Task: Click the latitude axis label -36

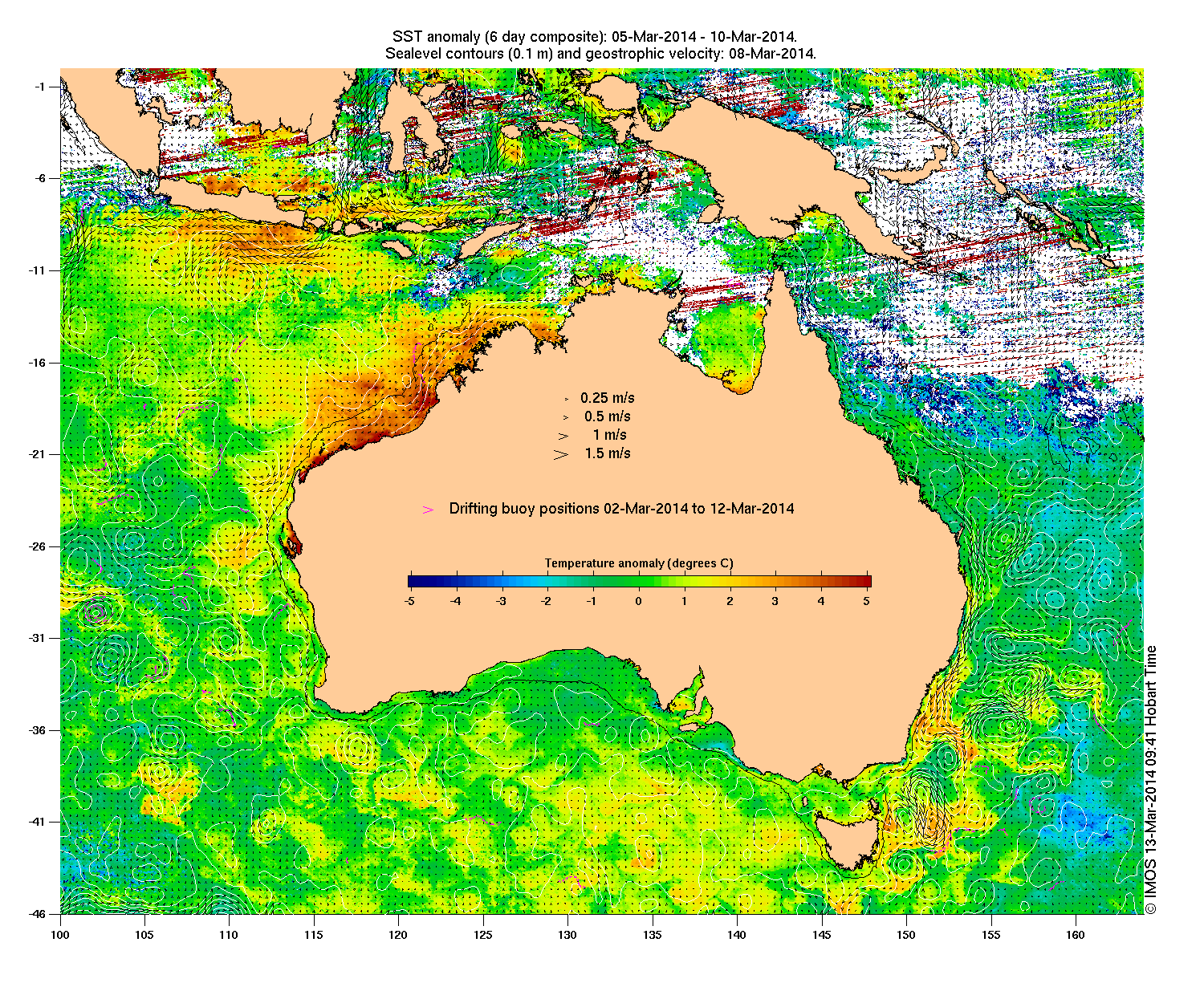Action: (x=39, y=730)
